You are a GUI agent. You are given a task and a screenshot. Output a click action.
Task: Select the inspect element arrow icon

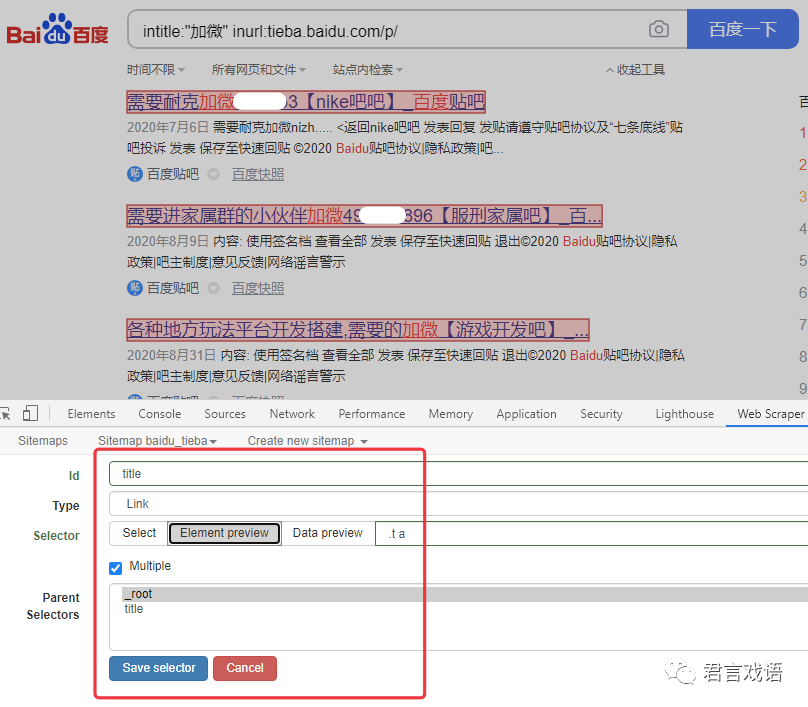(6, 413)
